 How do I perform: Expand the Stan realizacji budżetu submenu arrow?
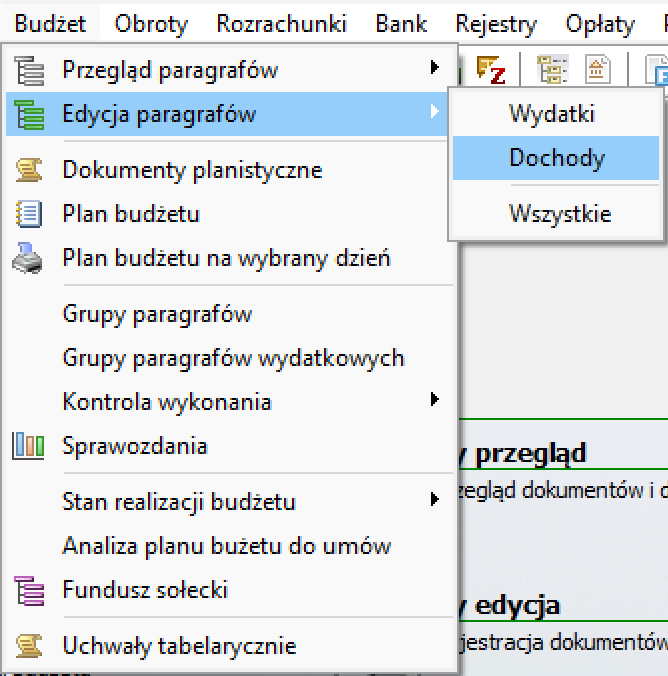click(435, 499)
